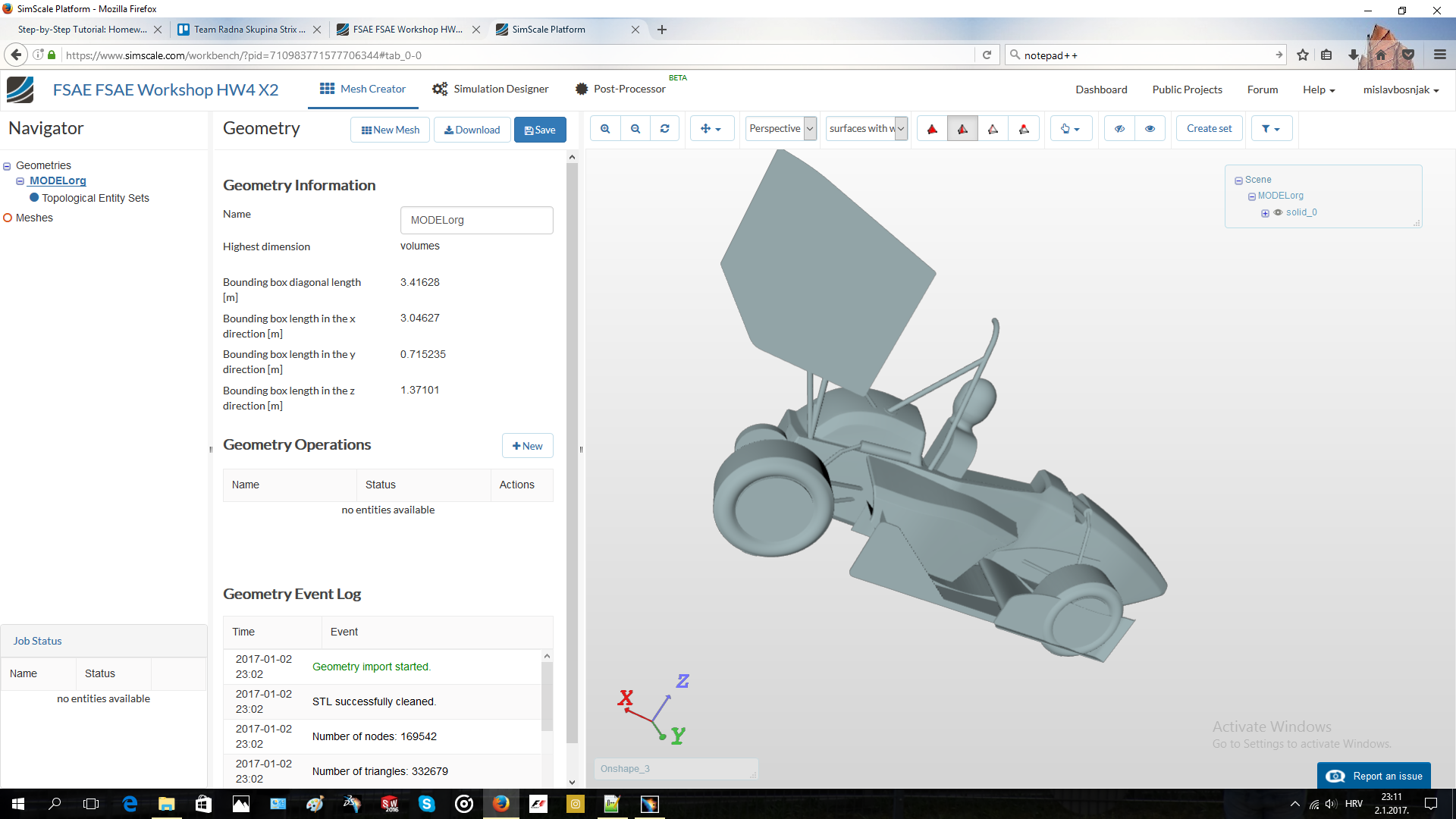Open the Perspective view dropdown
Screen dimensions: 1456x819
point(781,129)
